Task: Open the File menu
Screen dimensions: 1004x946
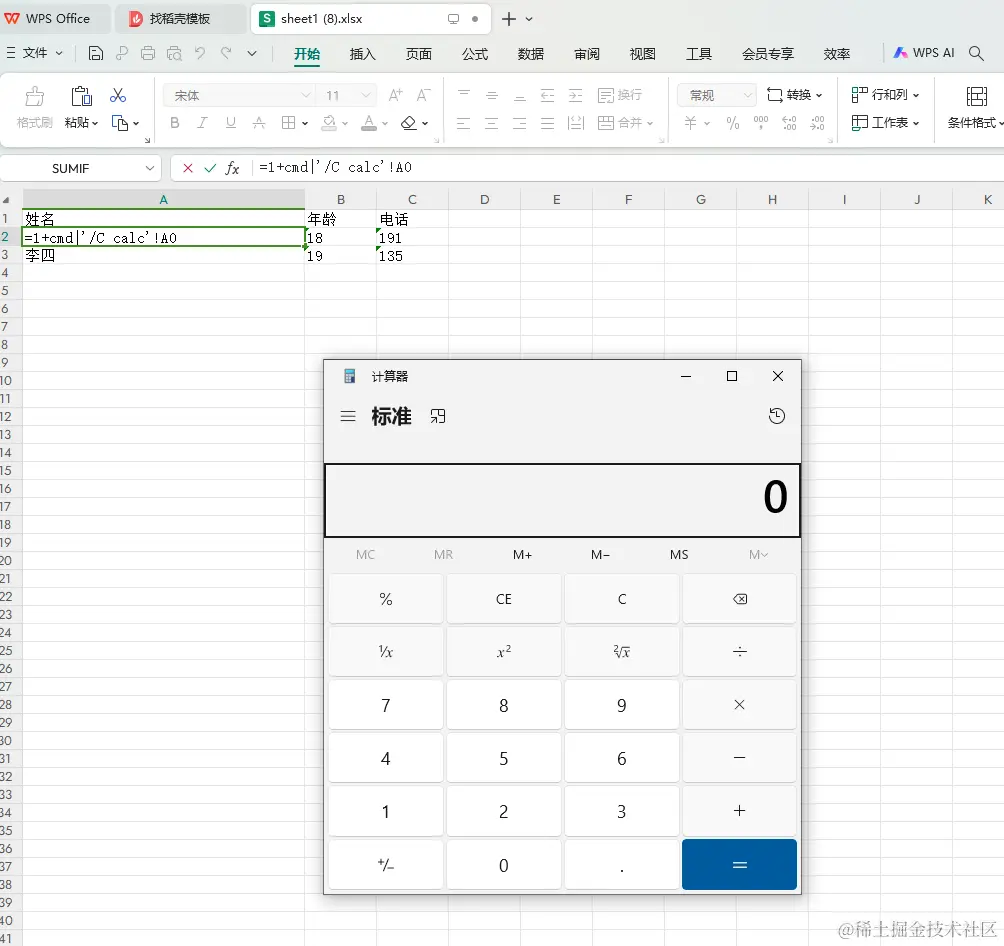Action: pos(35,53)
